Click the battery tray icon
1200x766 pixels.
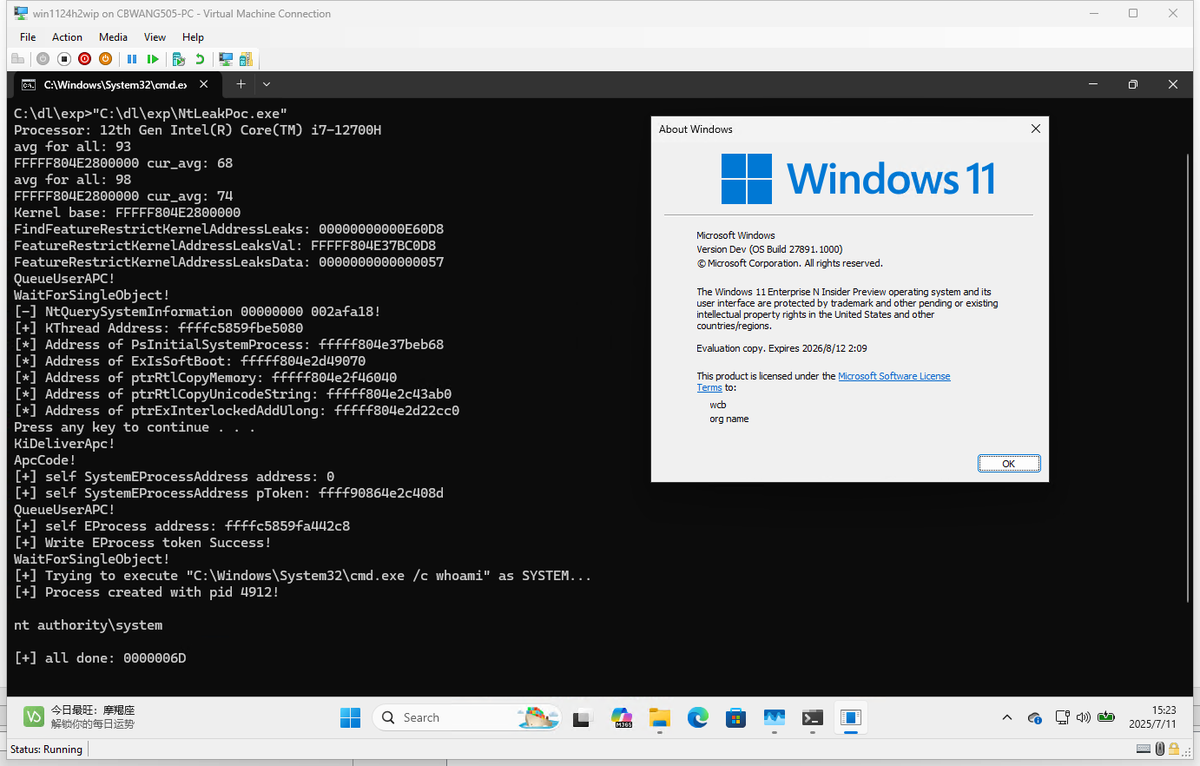[x=1106, y=717]
